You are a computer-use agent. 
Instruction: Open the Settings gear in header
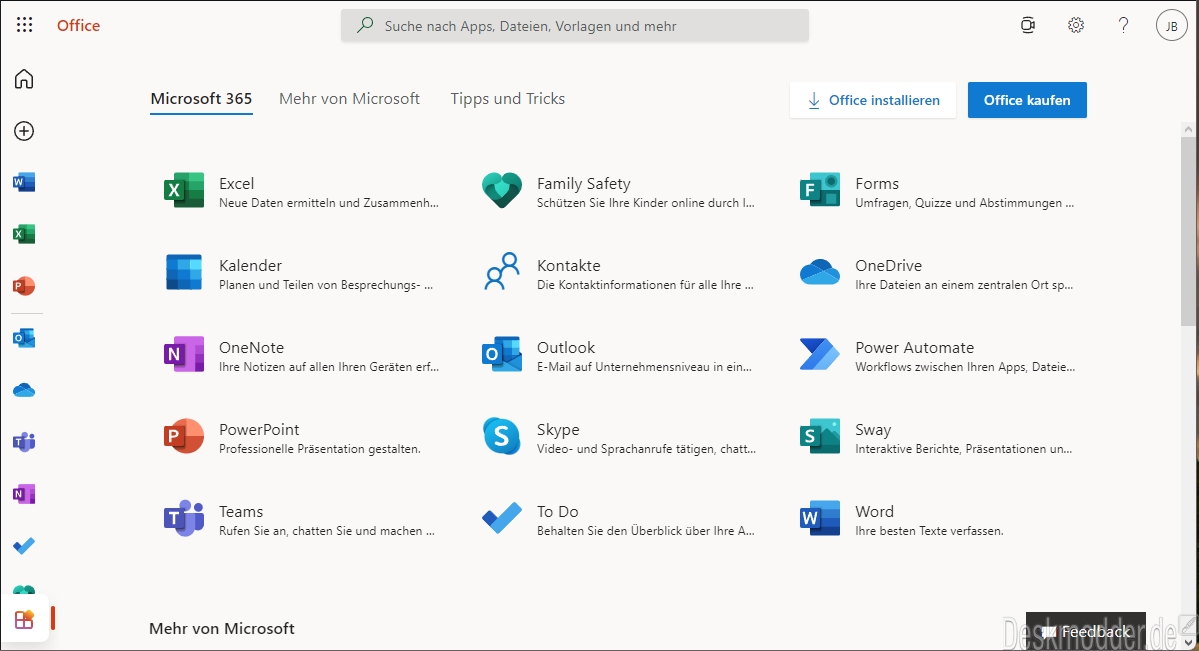(x=1076, y=25)
